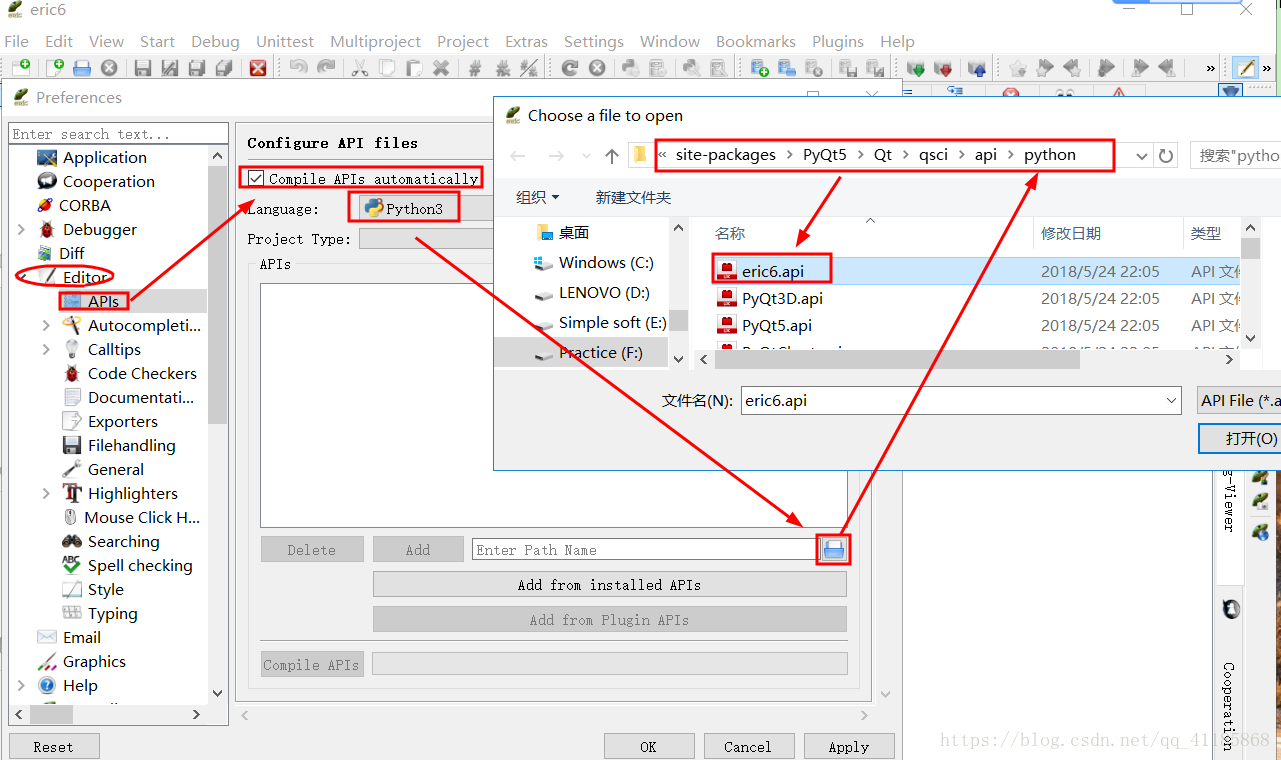Click the OK button in Preferences
This screenshot has height=760, width=1281.
648,747
